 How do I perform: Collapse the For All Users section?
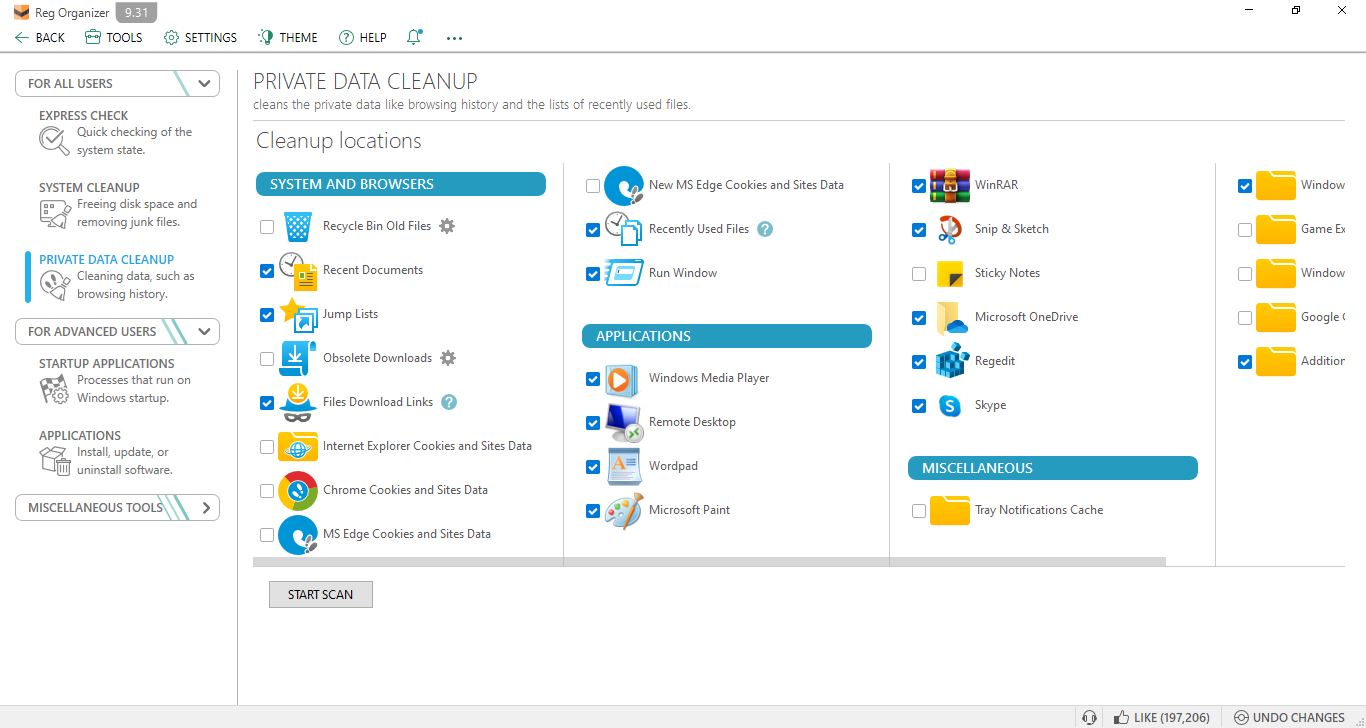tap(117, 83)
